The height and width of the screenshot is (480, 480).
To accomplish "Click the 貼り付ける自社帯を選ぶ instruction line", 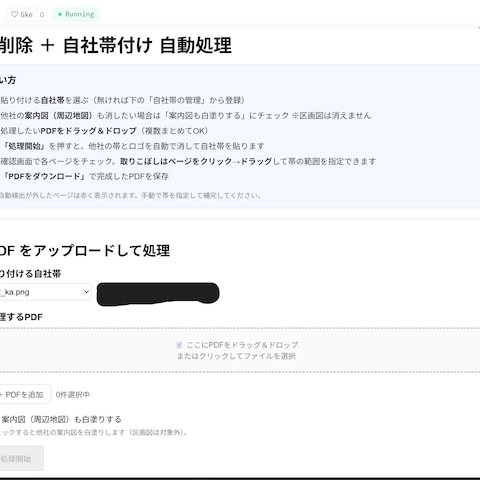I will pyautogui.click(x=123, y=100).
